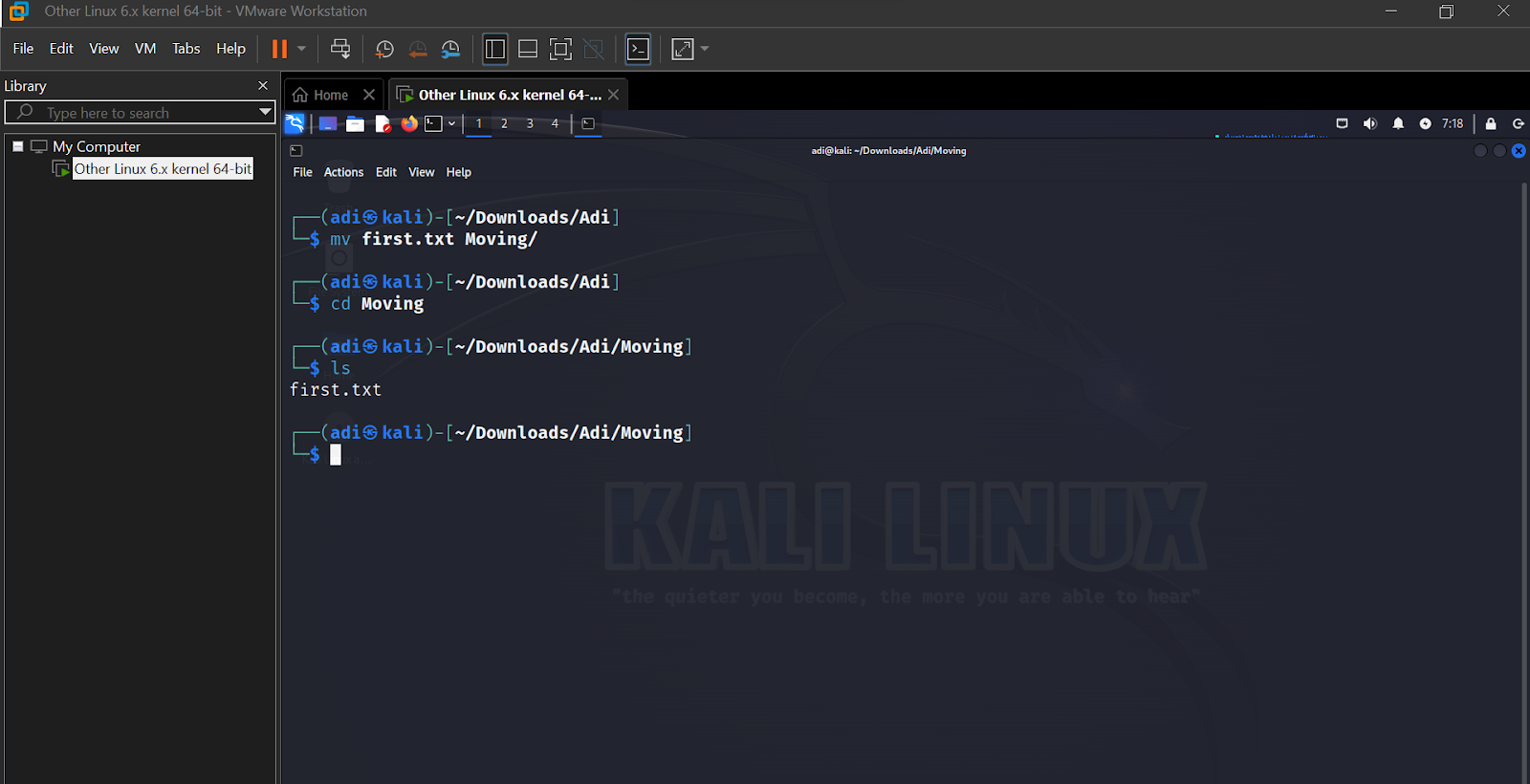
Task: Launch terminal emulator from the panel
Action: 434,123
